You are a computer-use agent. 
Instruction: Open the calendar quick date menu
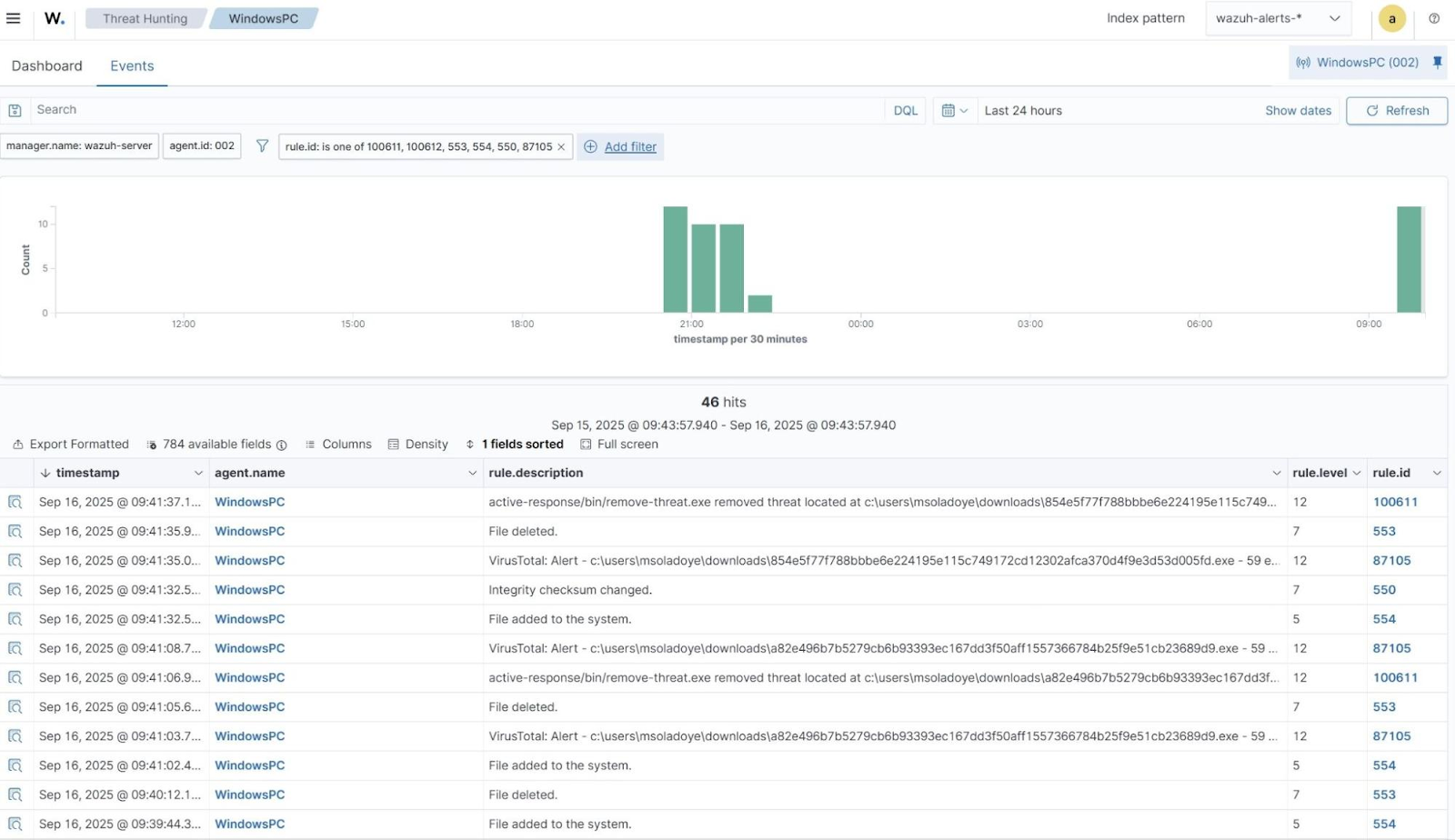click(955, 110)
